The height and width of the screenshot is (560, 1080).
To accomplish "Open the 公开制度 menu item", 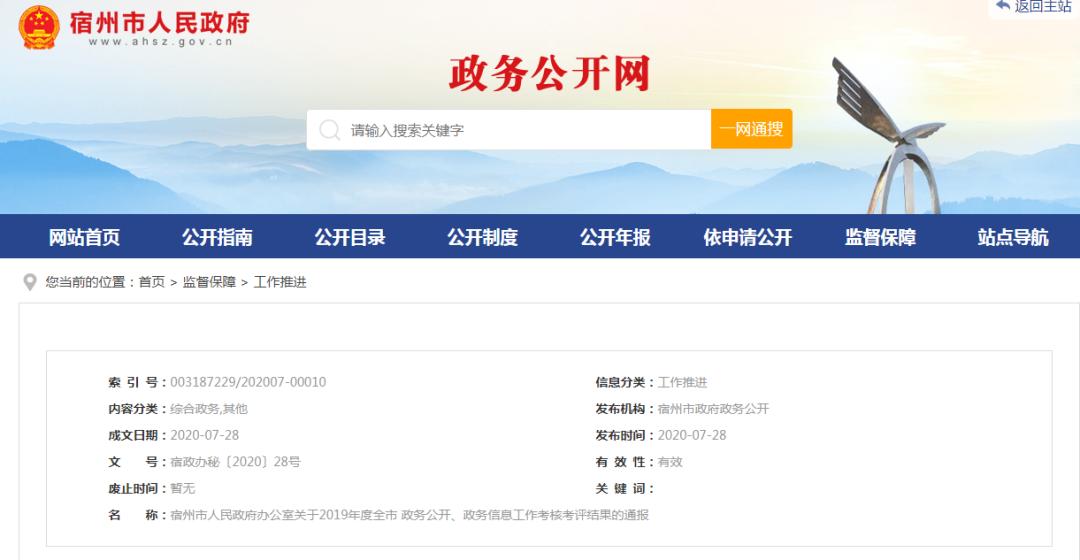I will [x=482, y=237].
